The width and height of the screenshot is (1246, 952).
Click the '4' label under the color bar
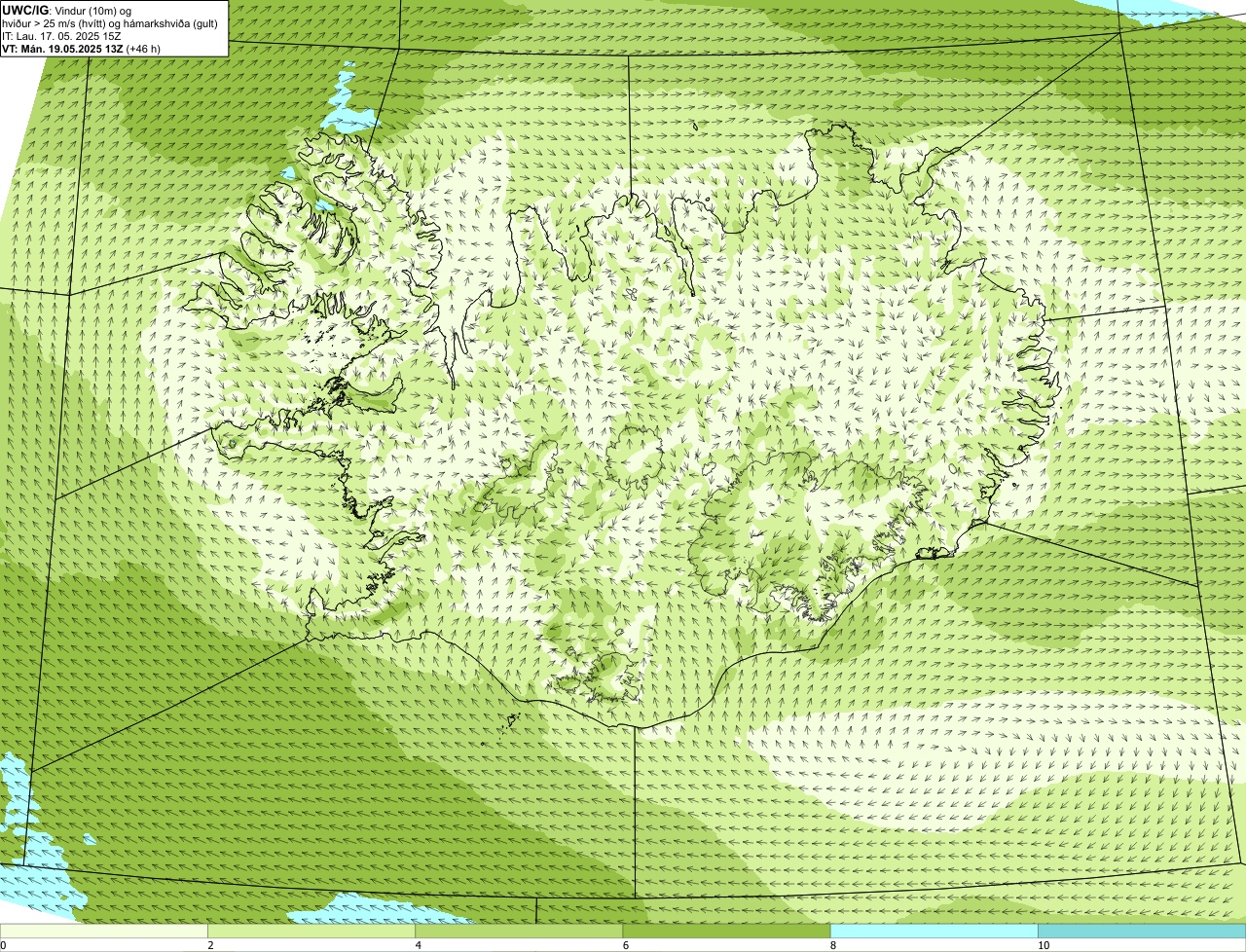pyautogui.click(x=418, y=945)
